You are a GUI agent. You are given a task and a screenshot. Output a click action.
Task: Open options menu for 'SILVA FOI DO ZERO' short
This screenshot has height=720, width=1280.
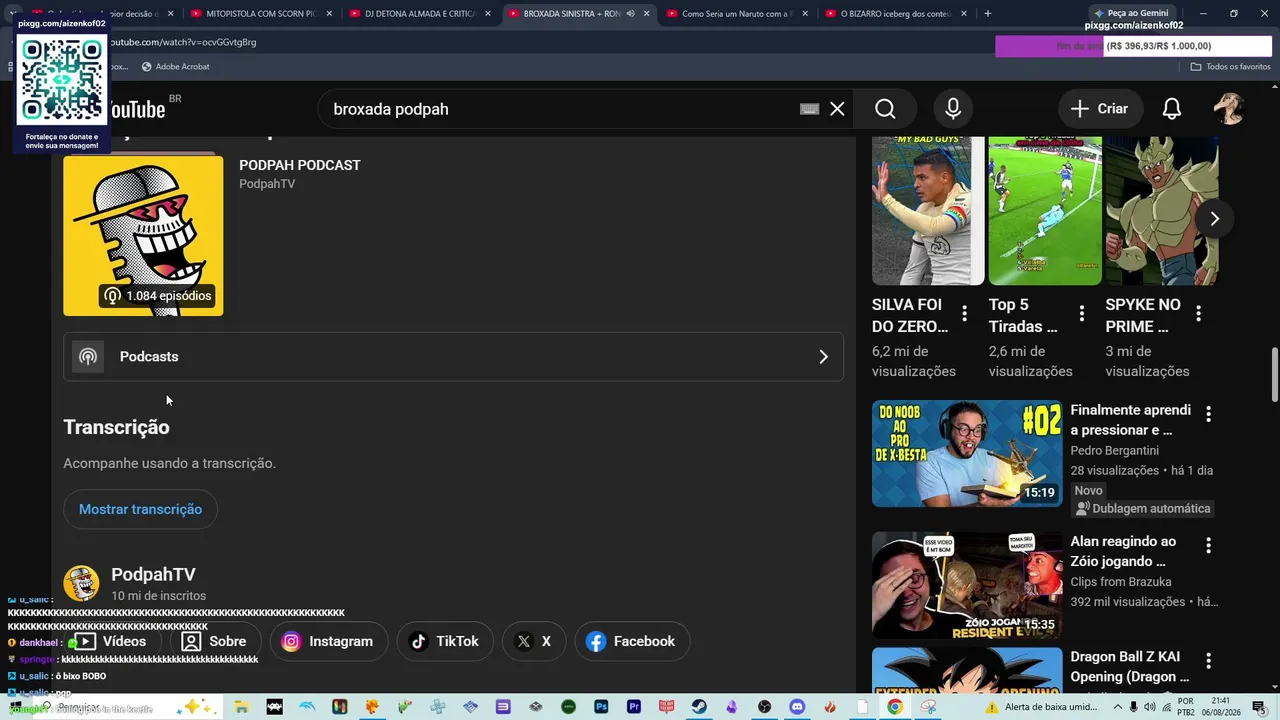click(964, 314)
